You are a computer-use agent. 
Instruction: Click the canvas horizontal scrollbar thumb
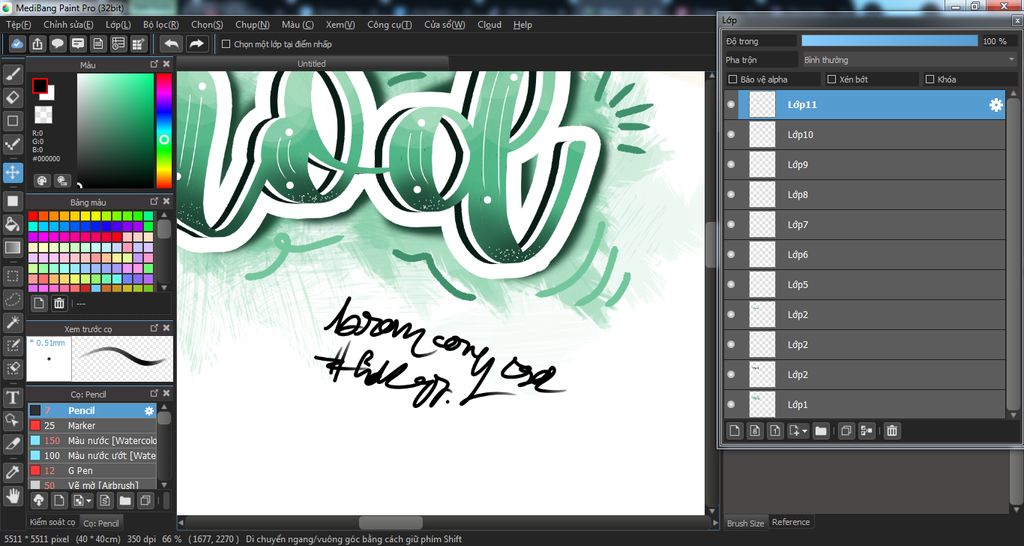pyautogui.click(x=391, y=522)
